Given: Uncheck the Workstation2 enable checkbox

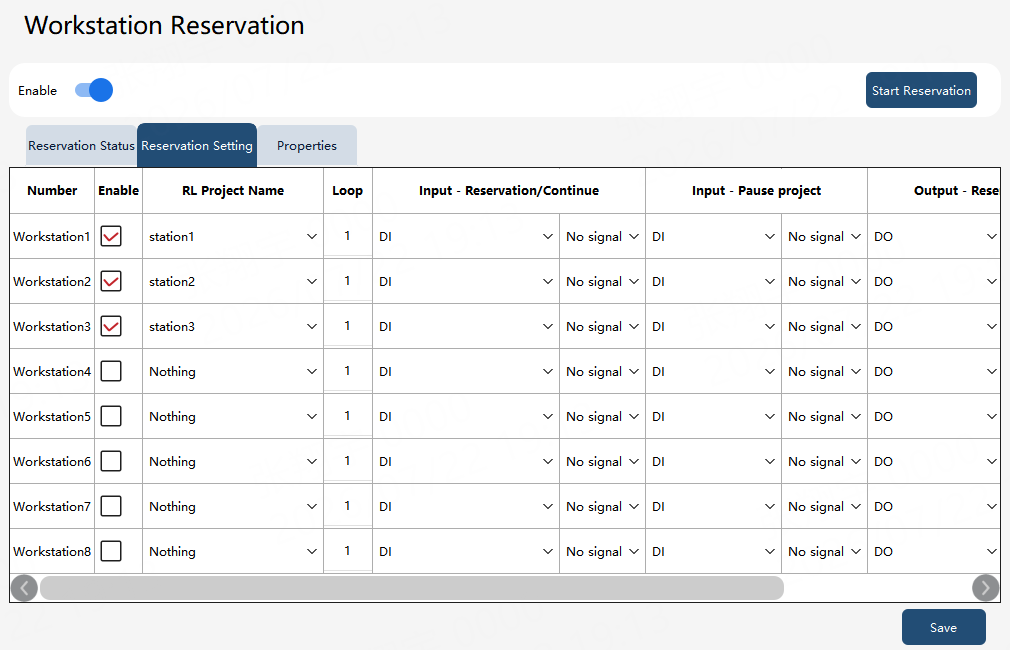Looking at the screenshot, I should [x=111, y=281].
